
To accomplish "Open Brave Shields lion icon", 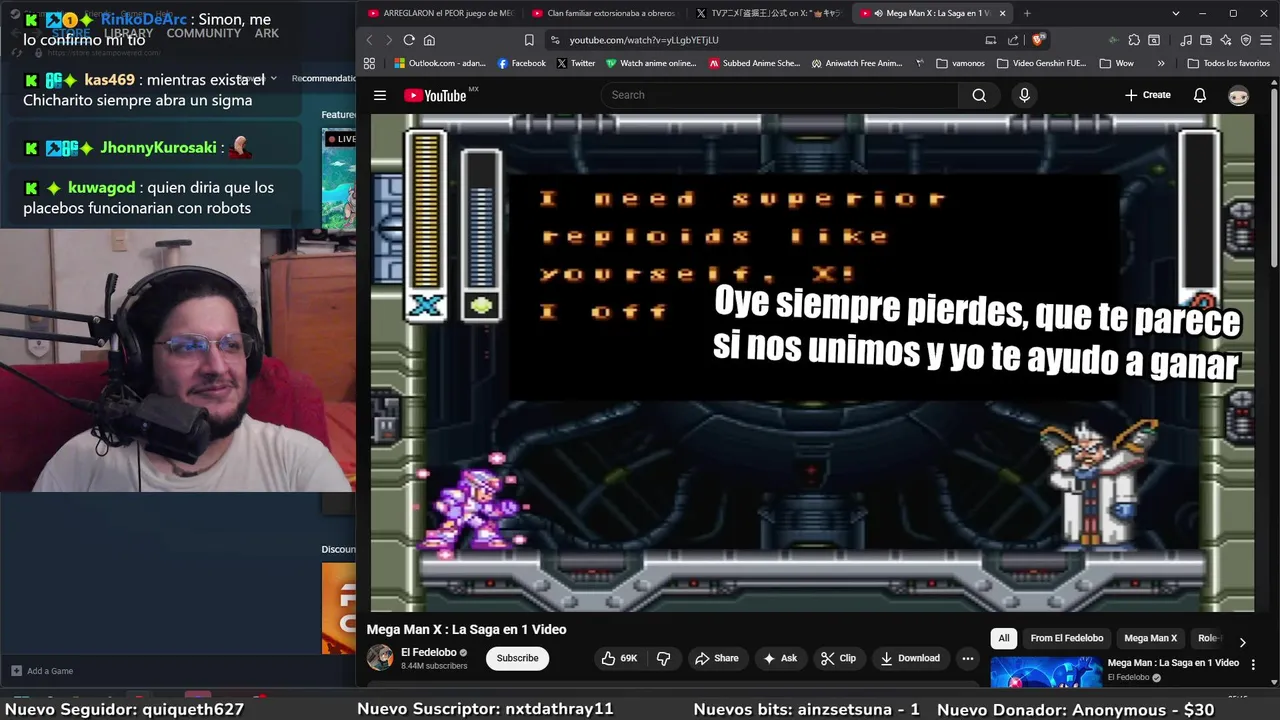I will click(x=1039, y=40).
